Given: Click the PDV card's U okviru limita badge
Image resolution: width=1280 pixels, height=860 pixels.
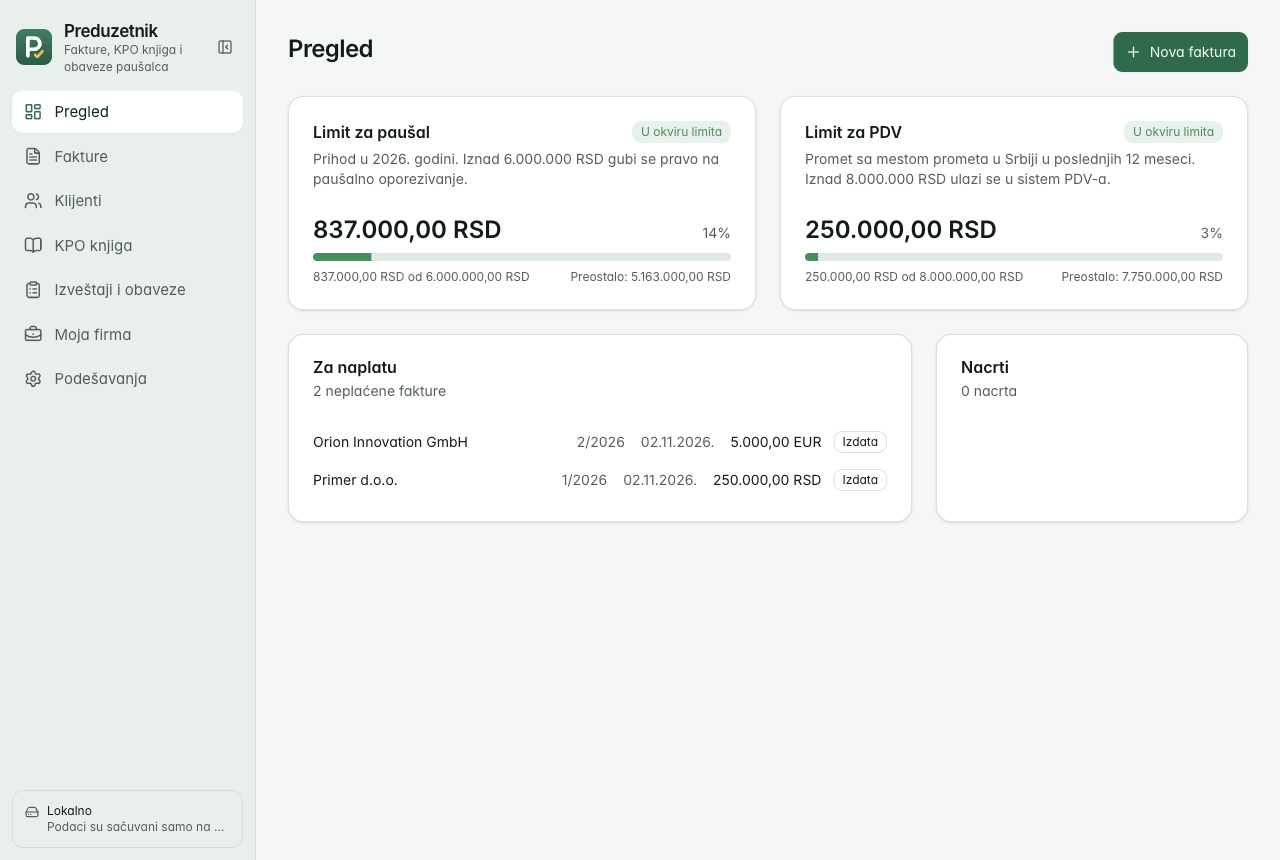Looking at the screenshot, I should pos(1173,132).
